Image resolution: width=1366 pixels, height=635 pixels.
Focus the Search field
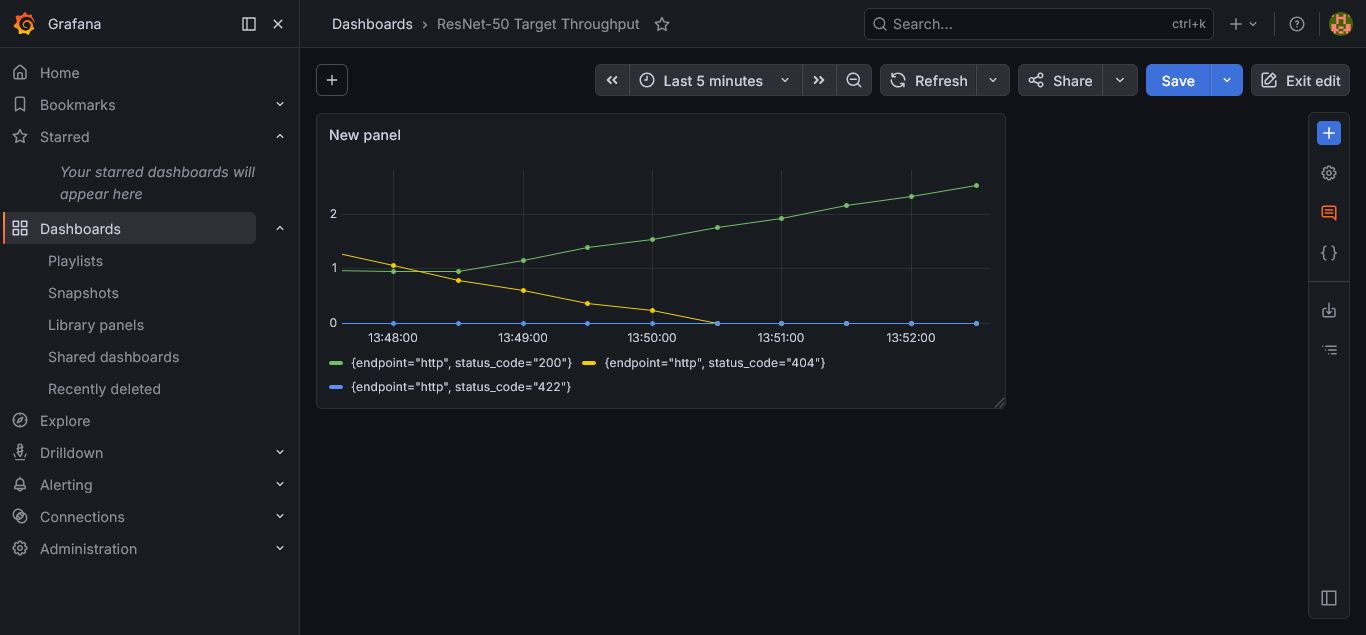[x=1039, y=24]
